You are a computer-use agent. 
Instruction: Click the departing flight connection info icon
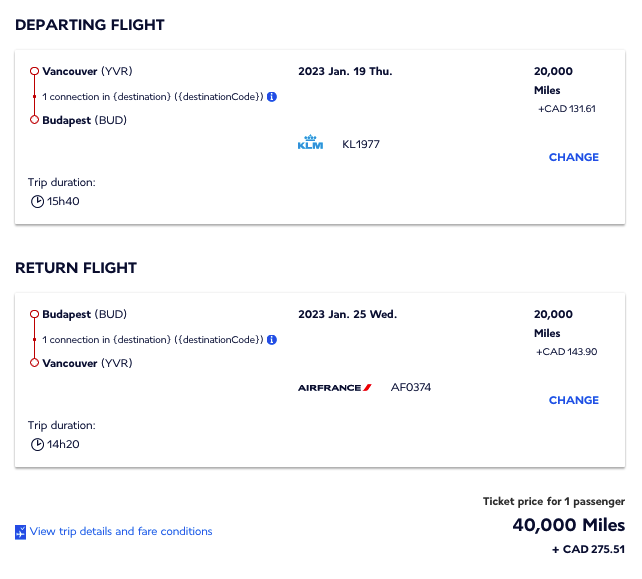click(x=272, y=97)
